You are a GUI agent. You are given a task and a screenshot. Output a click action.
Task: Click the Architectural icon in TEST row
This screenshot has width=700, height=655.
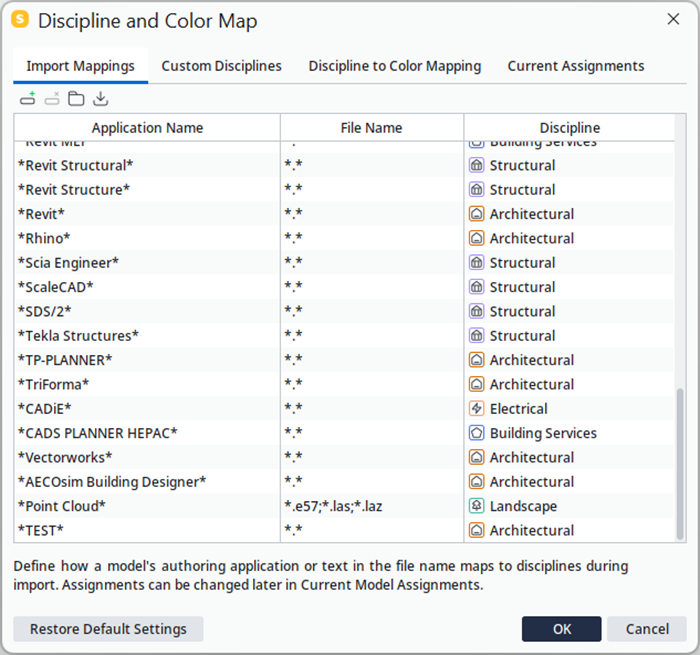pyautogui.click(x=476, y=530)
